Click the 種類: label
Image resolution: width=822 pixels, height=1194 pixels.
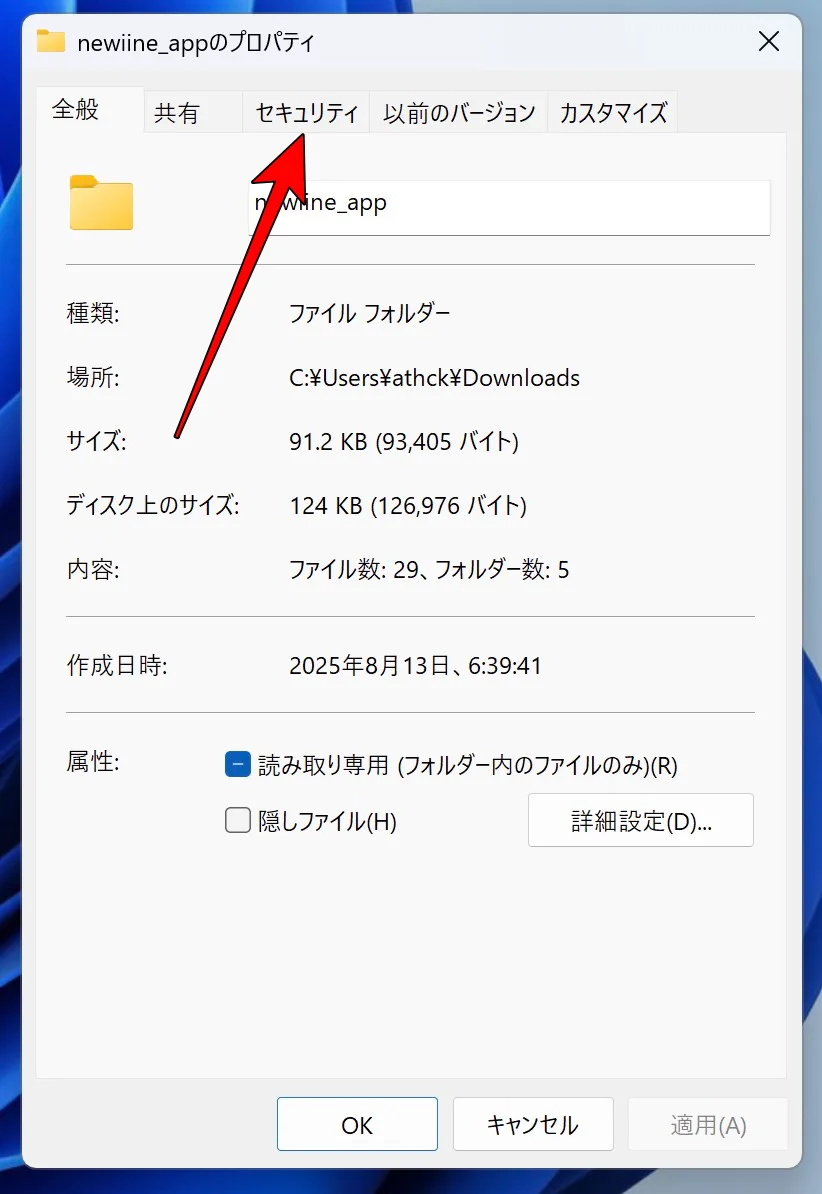93,313
